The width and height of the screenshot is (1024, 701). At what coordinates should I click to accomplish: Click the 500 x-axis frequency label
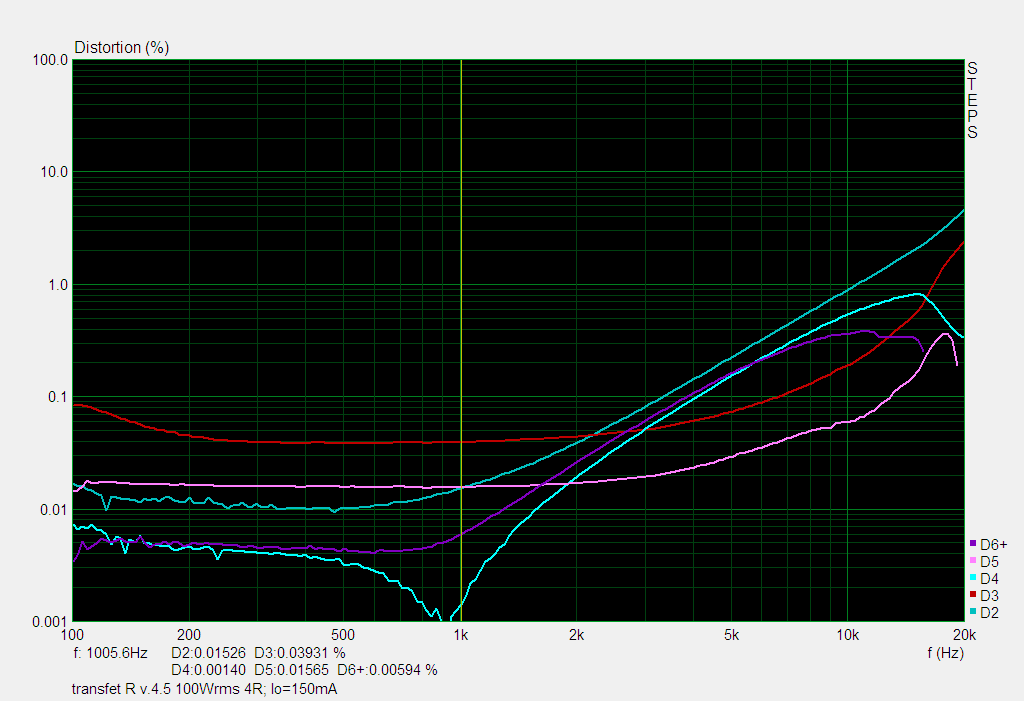343,635
